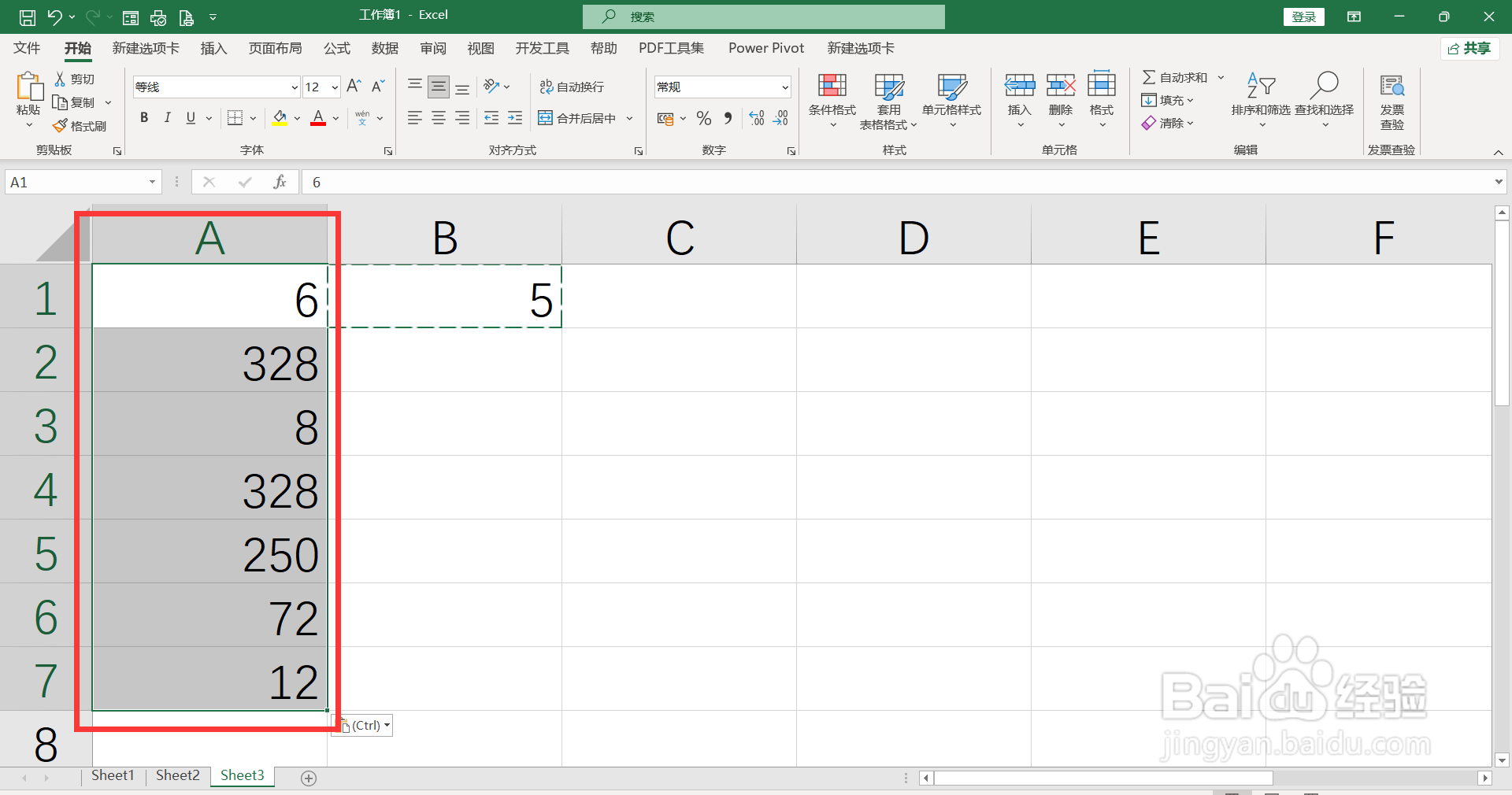Add a new sheet with the plus icon
Image resolution: width=1512 pixels, height=795 pixels.
[309, 778]
